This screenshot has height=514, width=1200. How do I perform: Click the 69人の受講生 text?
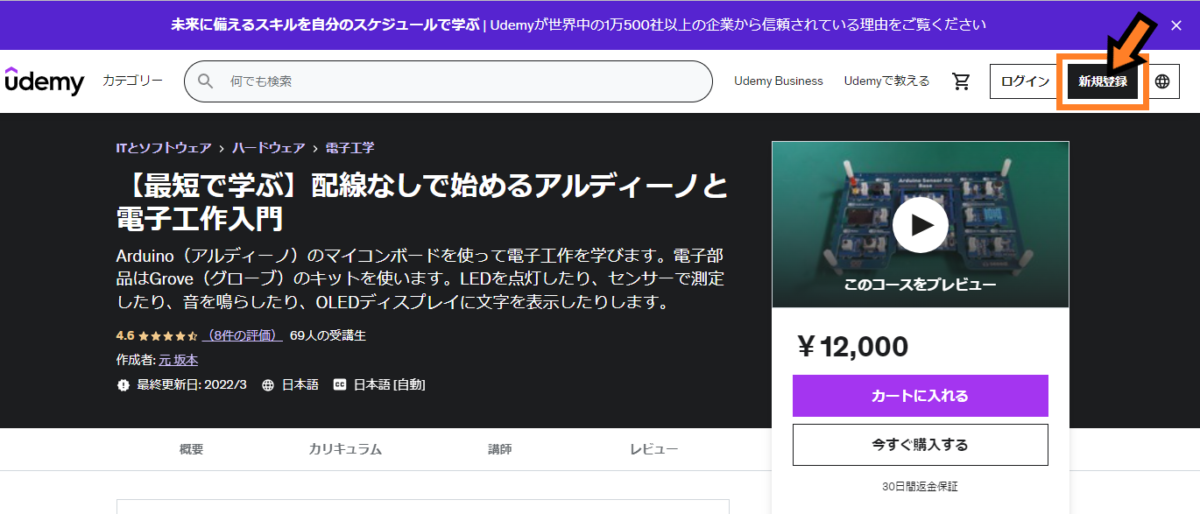tap(327, 336)
